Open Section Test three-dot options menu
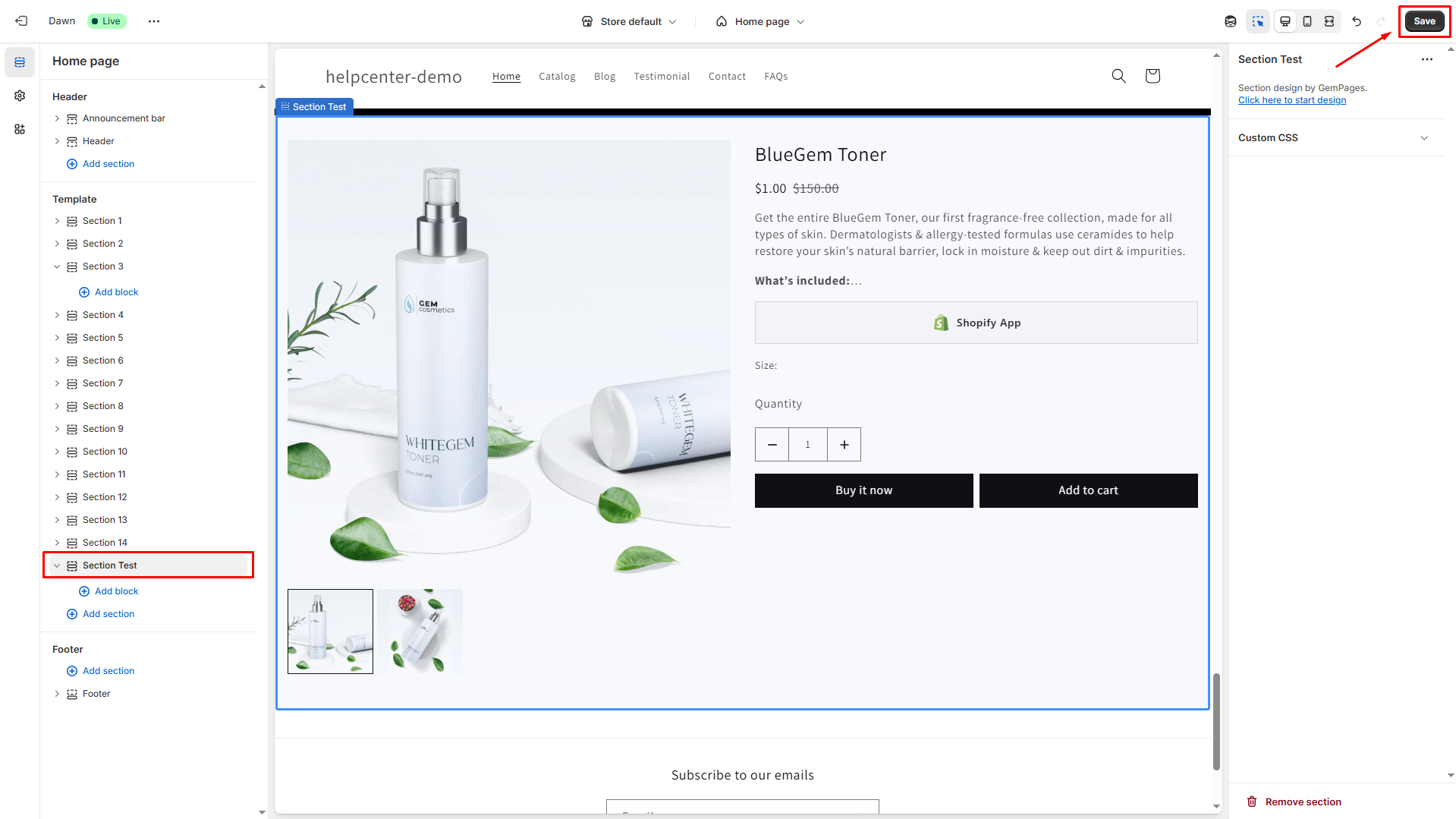The height and width of the screenshot is (819, 1456). pyautogui.click(x=1426, y=59)
